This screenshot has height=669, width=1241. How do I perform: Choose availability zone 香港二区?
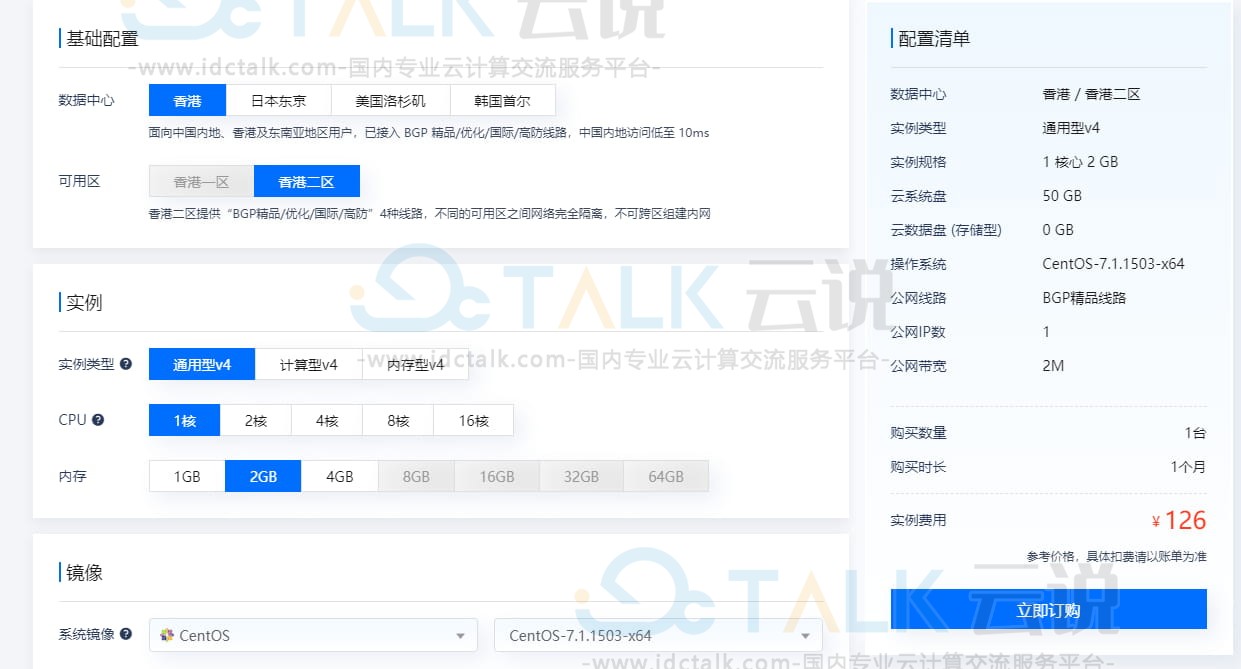tap(306, 181)
